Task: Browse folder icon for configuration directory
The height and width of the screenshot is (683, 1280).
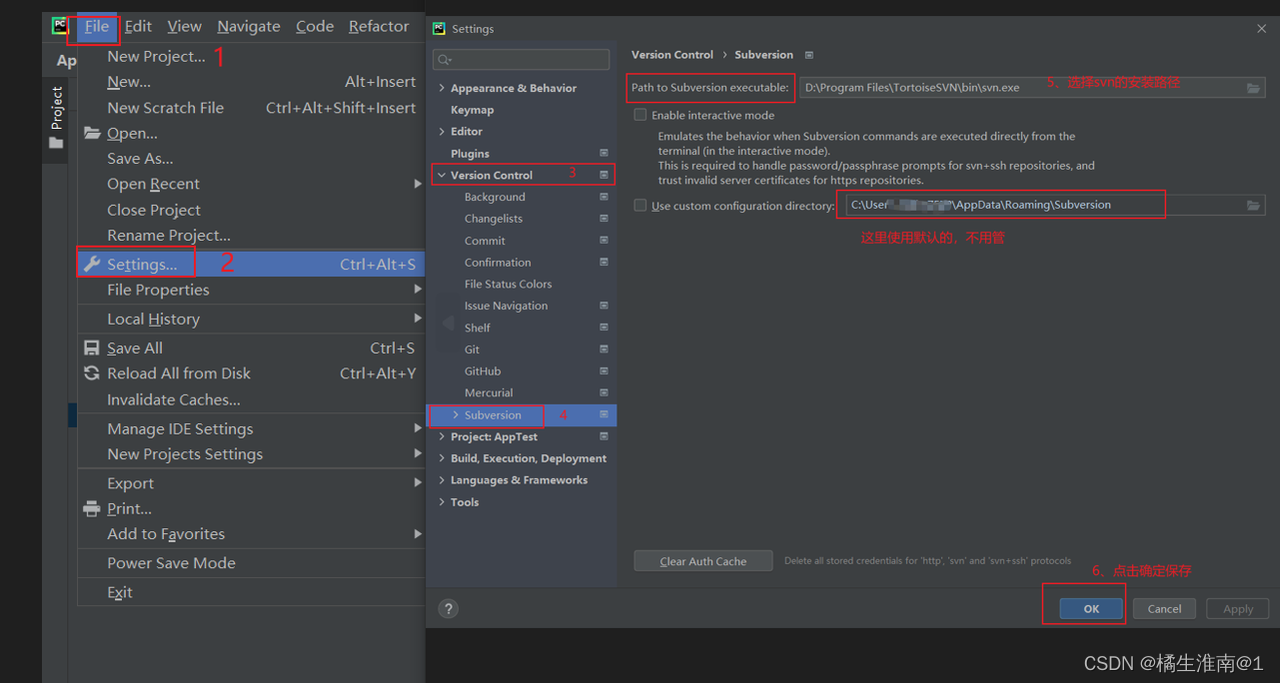Action: [1253, 205]
